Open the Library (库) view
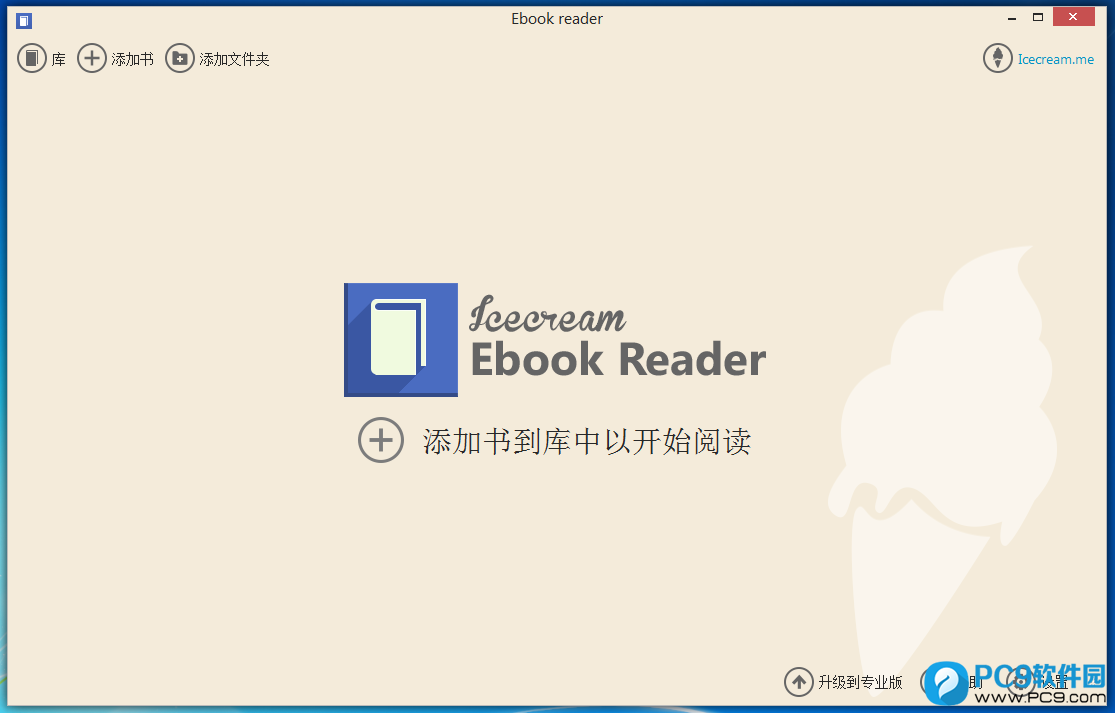Viewport: 1115px width, 713px height. click(41, 58)
